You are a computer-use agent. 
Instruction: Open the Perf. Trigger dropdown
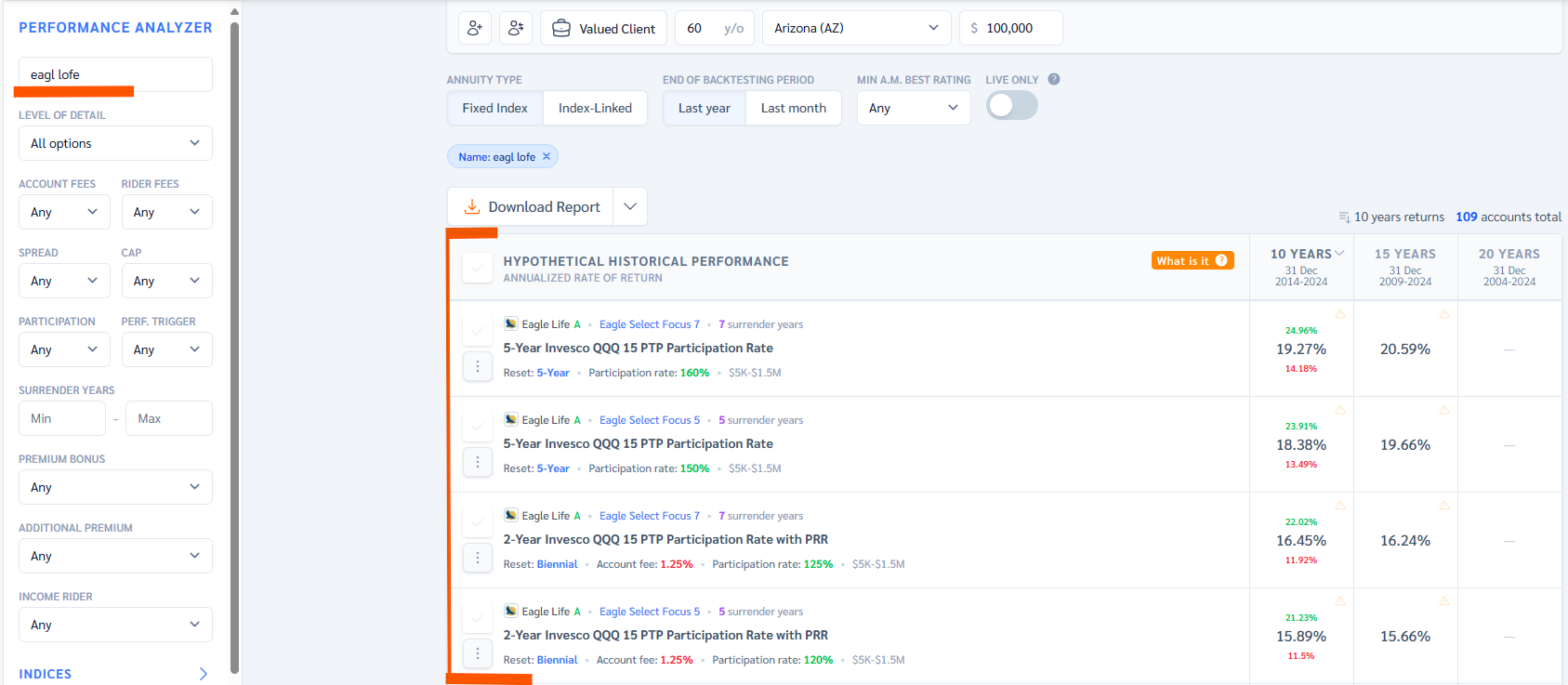coord(166,349)
